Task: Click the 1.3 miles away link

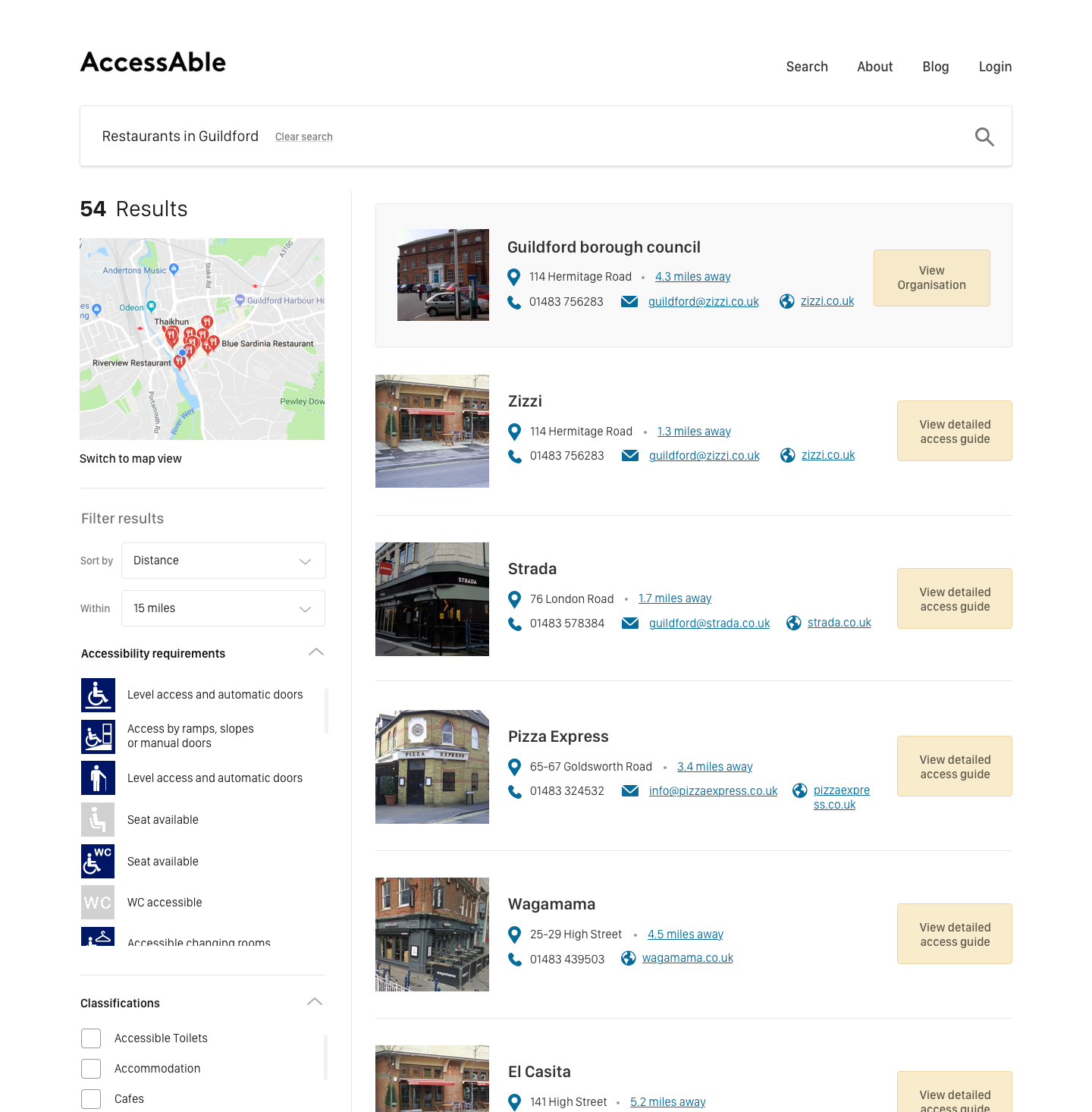Action: click(x=694, y=432)
